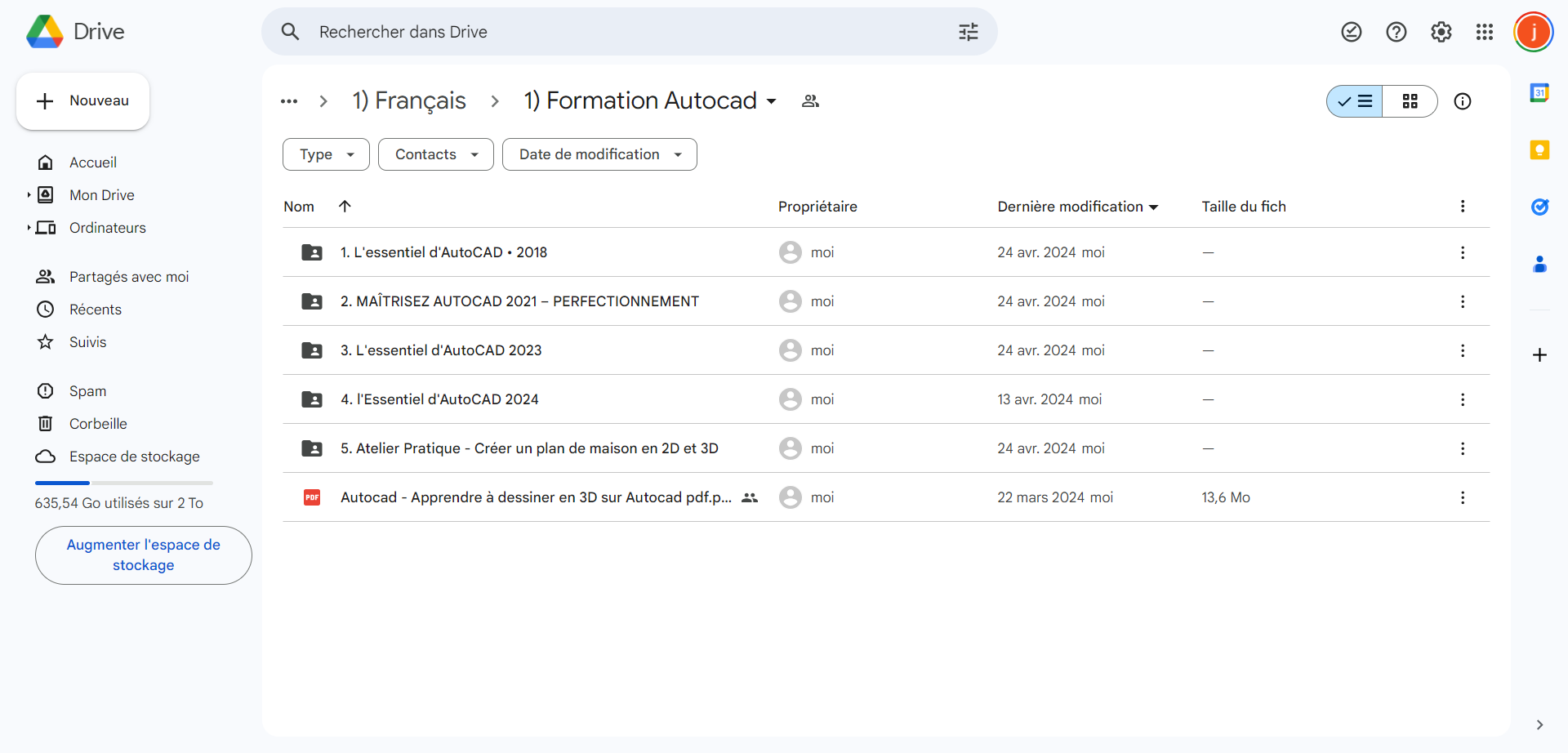Click the Nouveau button
Image resolution: width=1568 pixels, height=753 pixels.
pos(82,101)
